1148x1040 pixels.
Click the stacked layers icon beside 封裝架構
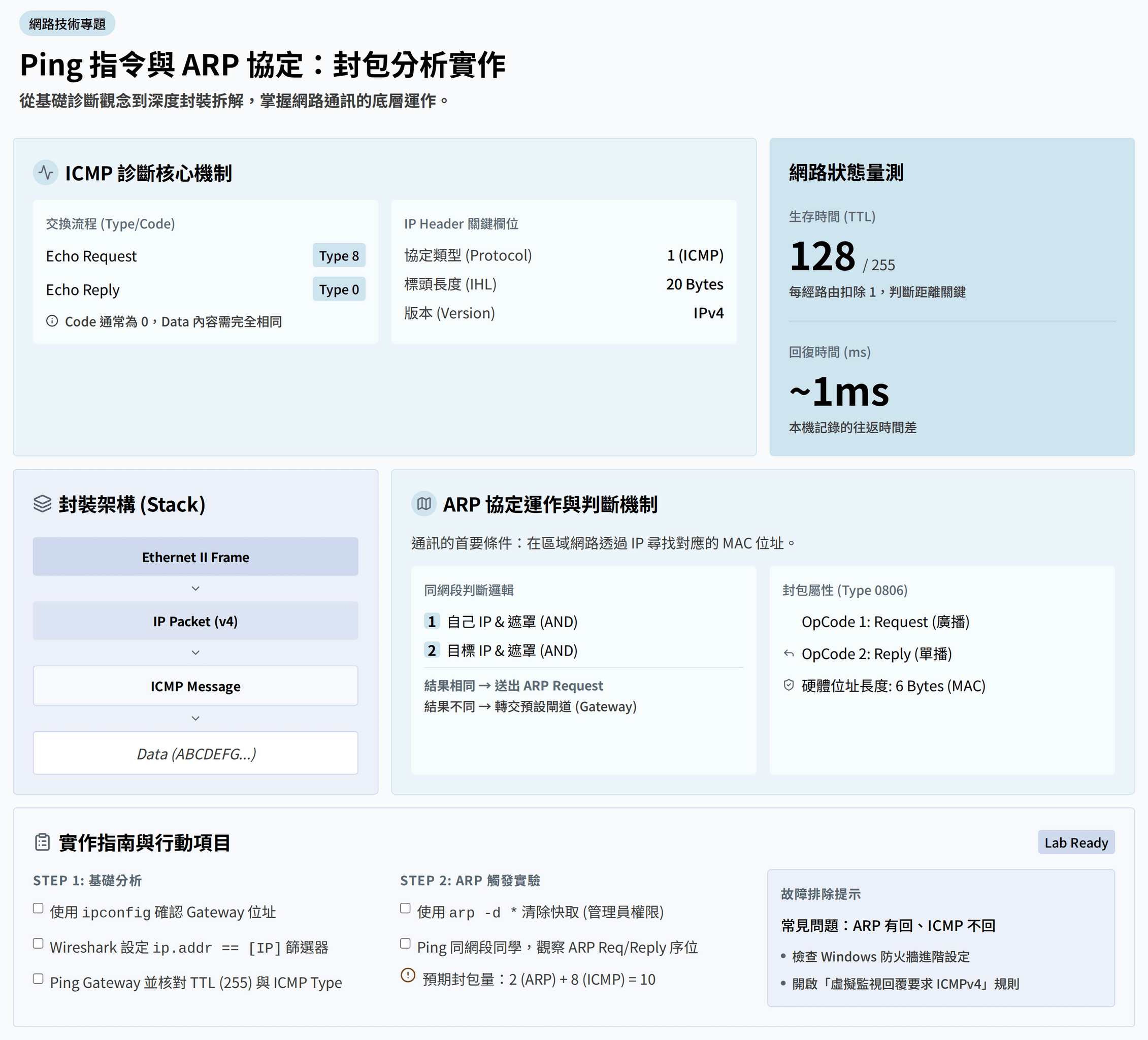43,504
